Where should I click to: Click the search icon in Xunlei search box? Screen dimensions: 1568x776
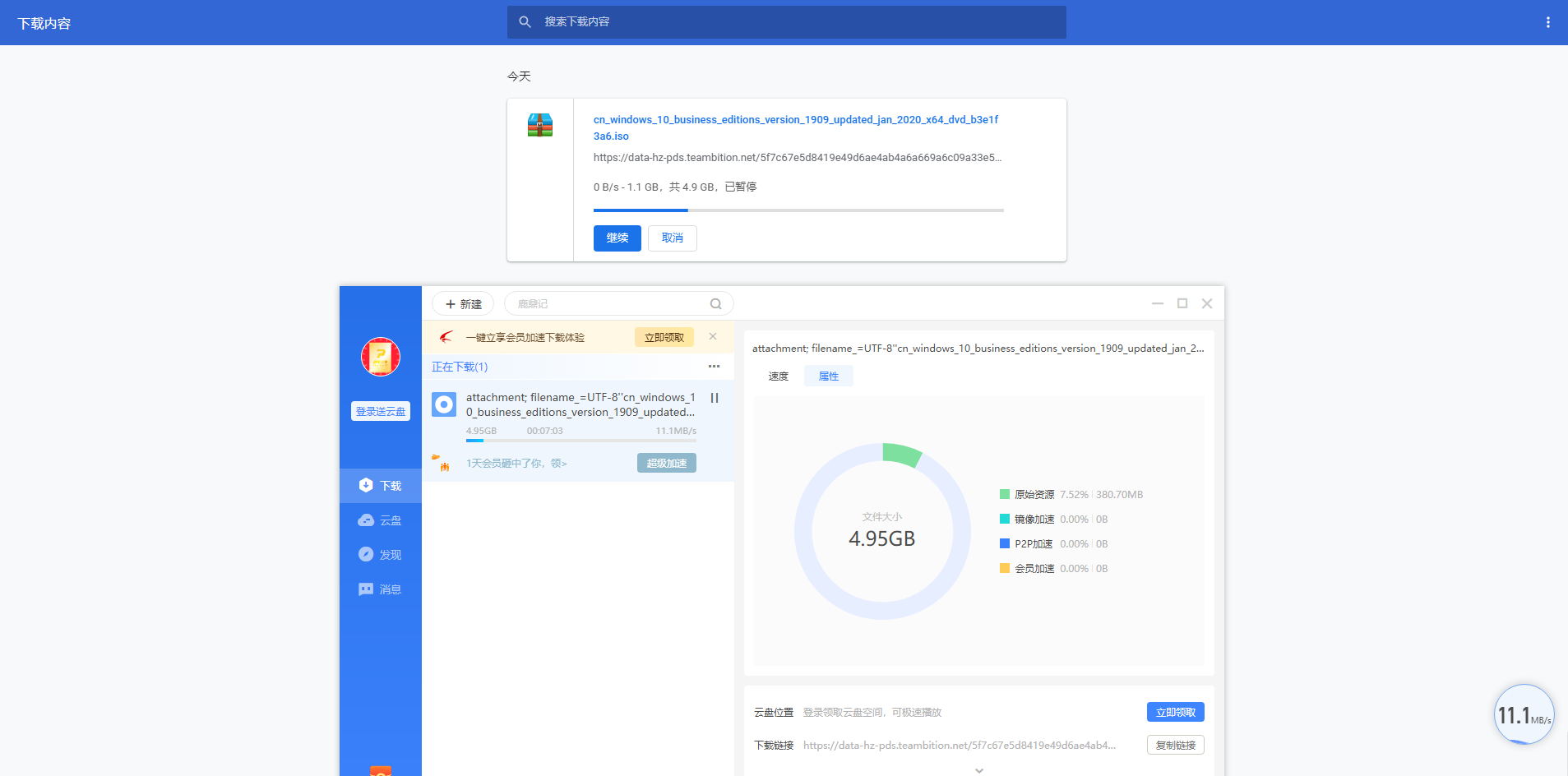pyautogui.click(x=715, y=304)
